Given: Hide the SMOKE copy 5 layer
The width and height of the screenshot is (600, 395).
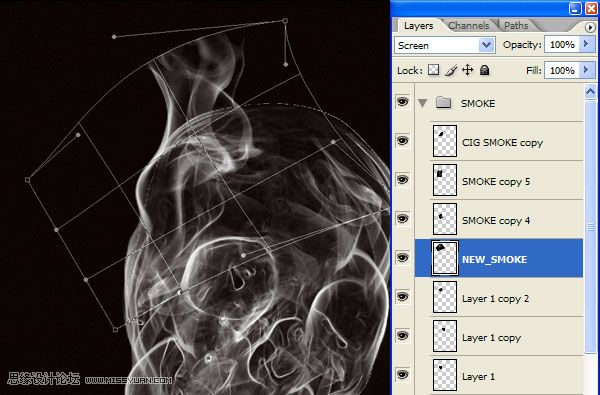Looking at the screenshot, I should [402, 180].
